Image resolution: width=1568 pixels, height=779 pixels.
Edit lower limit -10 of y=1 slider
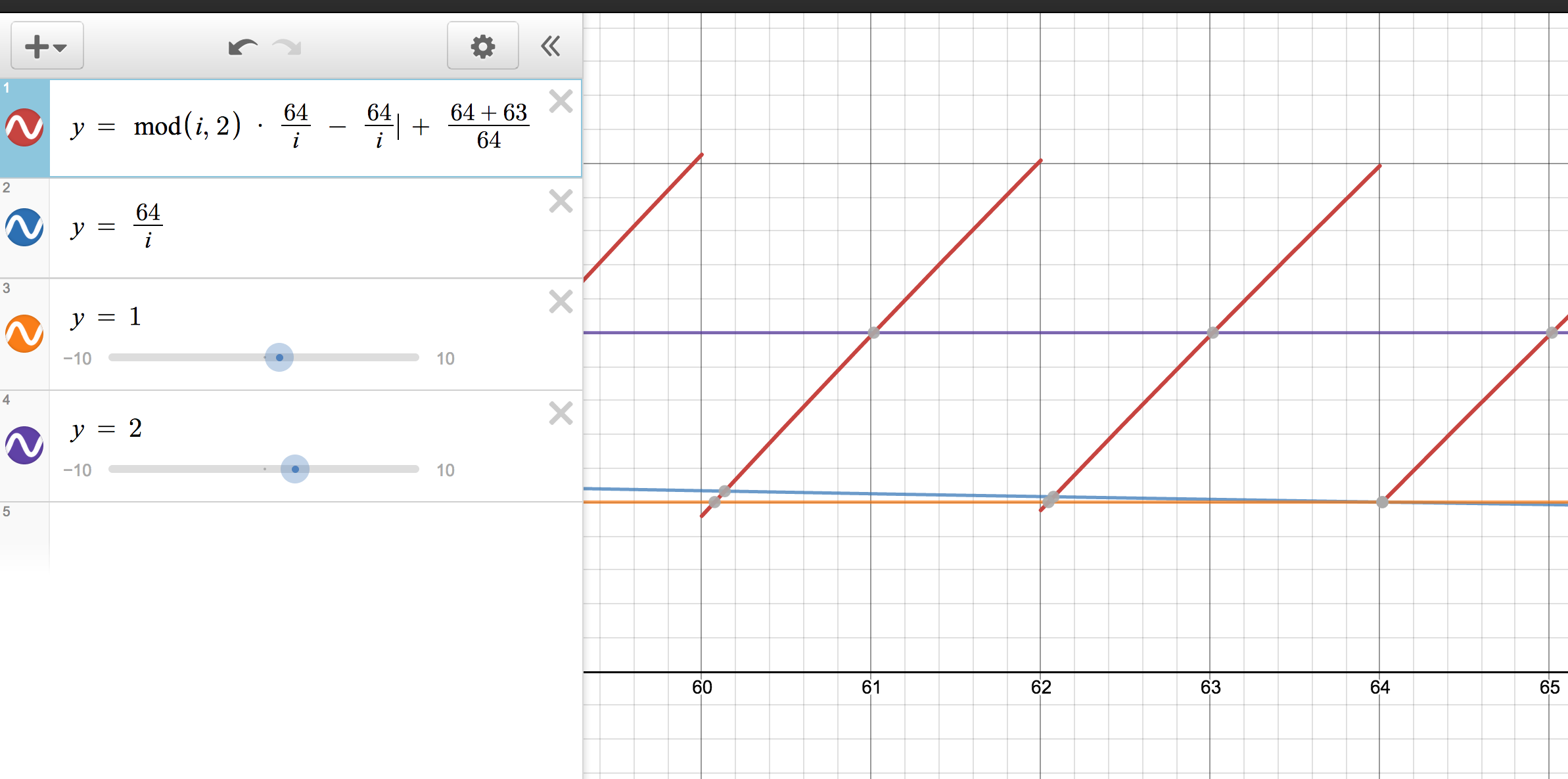[78, 359]
